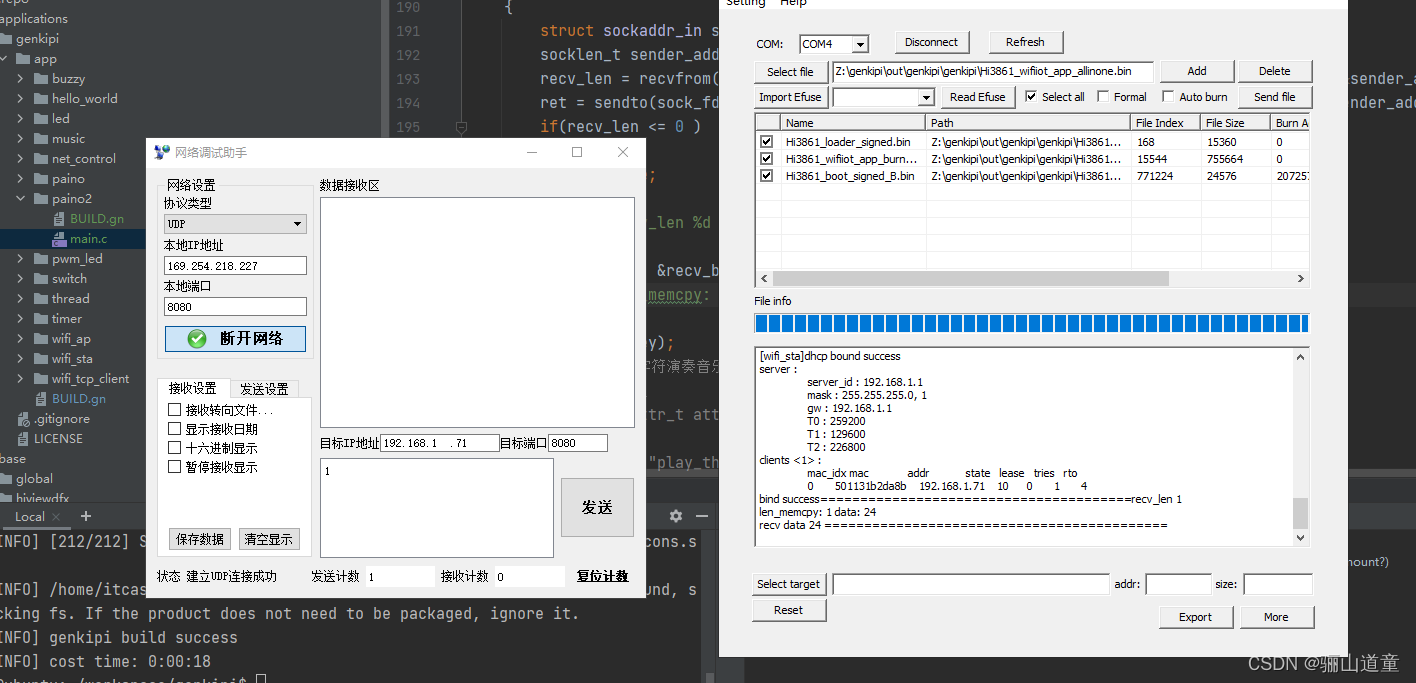Open terminal settings gear icon

[676, 516]
